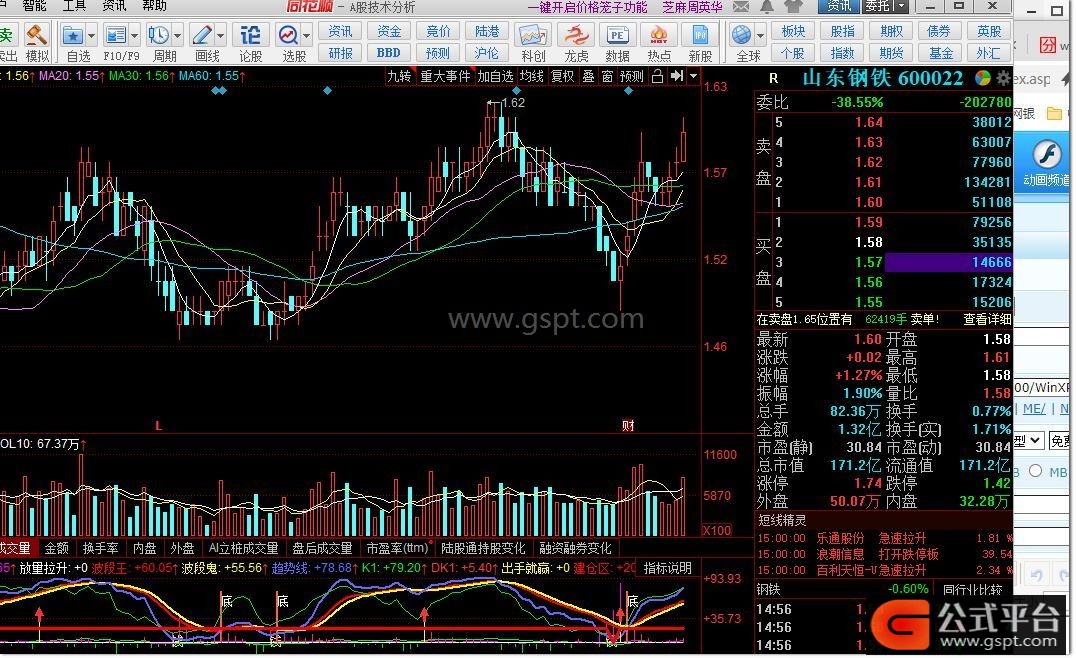Toggle the 九转 indicator on the chart
This screenshot has height=658, width=1076.
[x=399, y=76]
